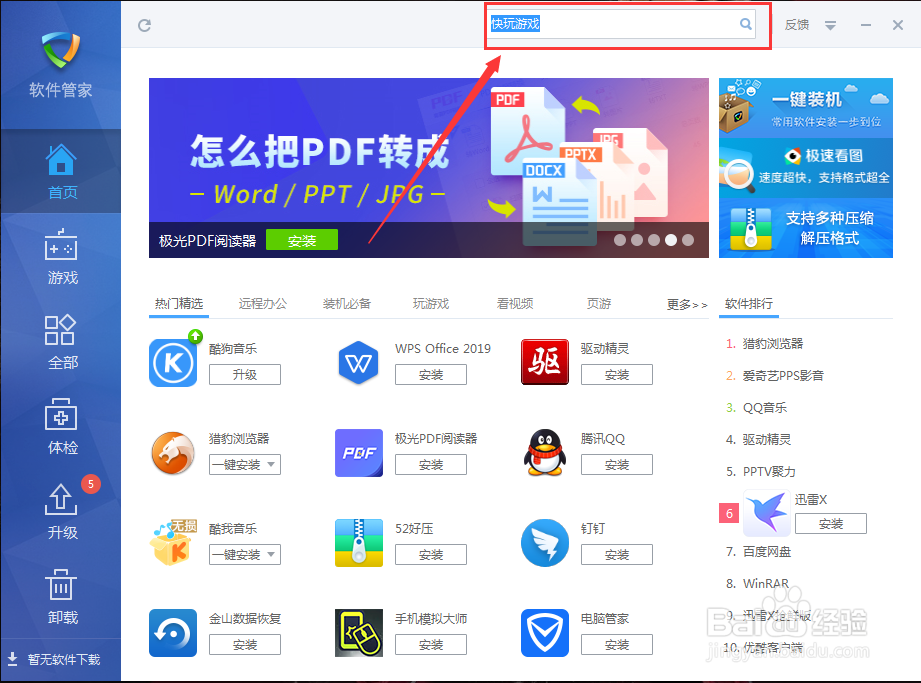Viewport: 921px width, 683px height.
Task: Open the 升级 upgrade section
Action: pyautogui.click(x=61, y=512)
